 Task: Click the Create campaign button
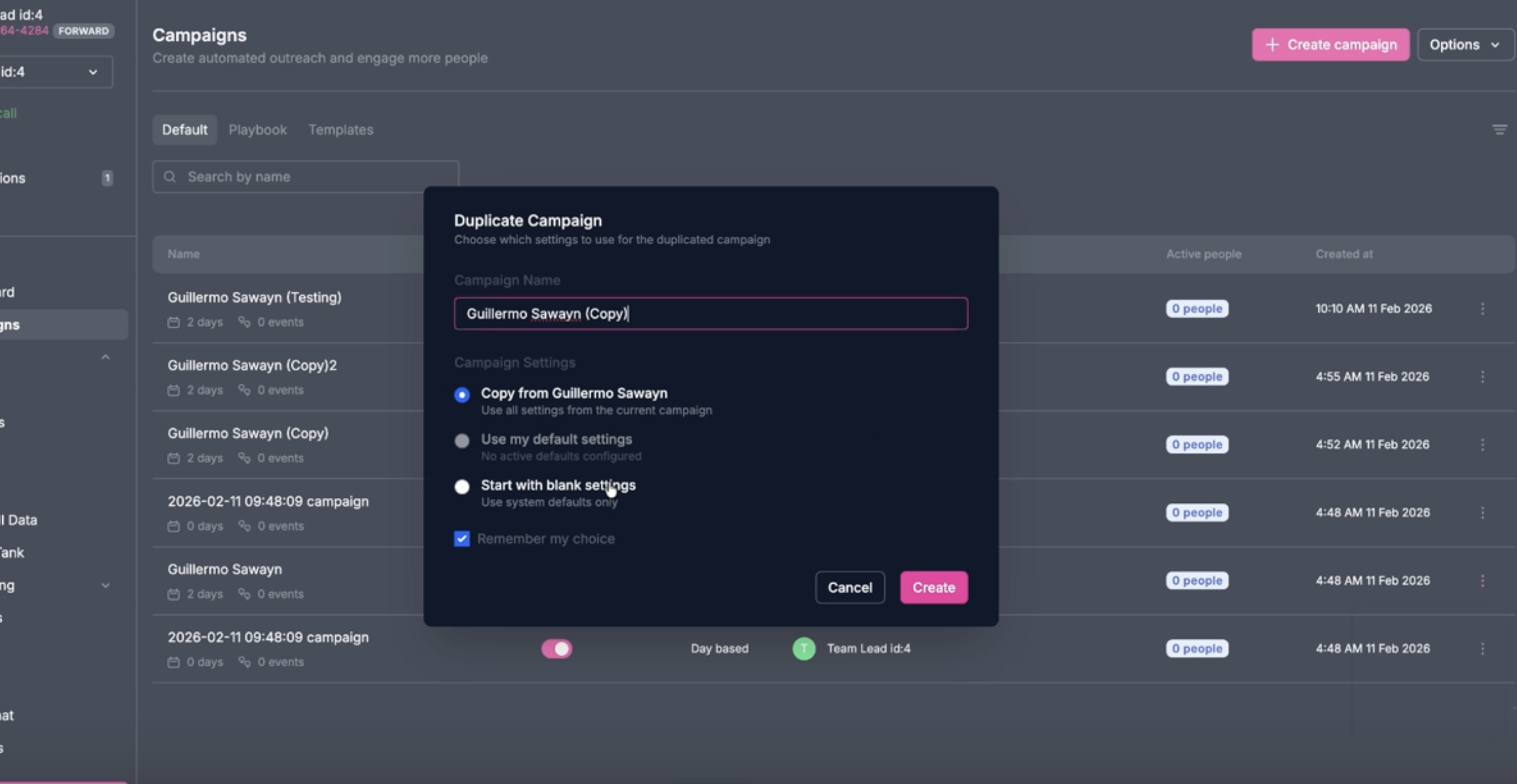[x=1330, y=45]
